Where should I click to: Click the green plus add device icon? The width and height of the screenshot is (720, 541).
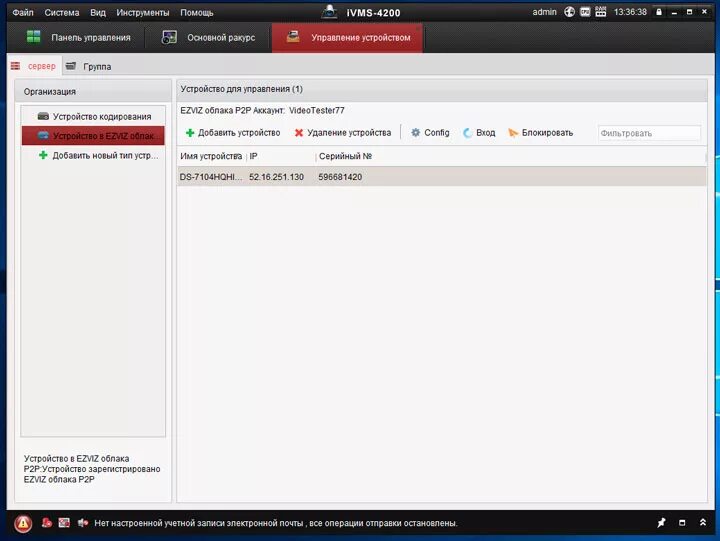coord(190,133)
